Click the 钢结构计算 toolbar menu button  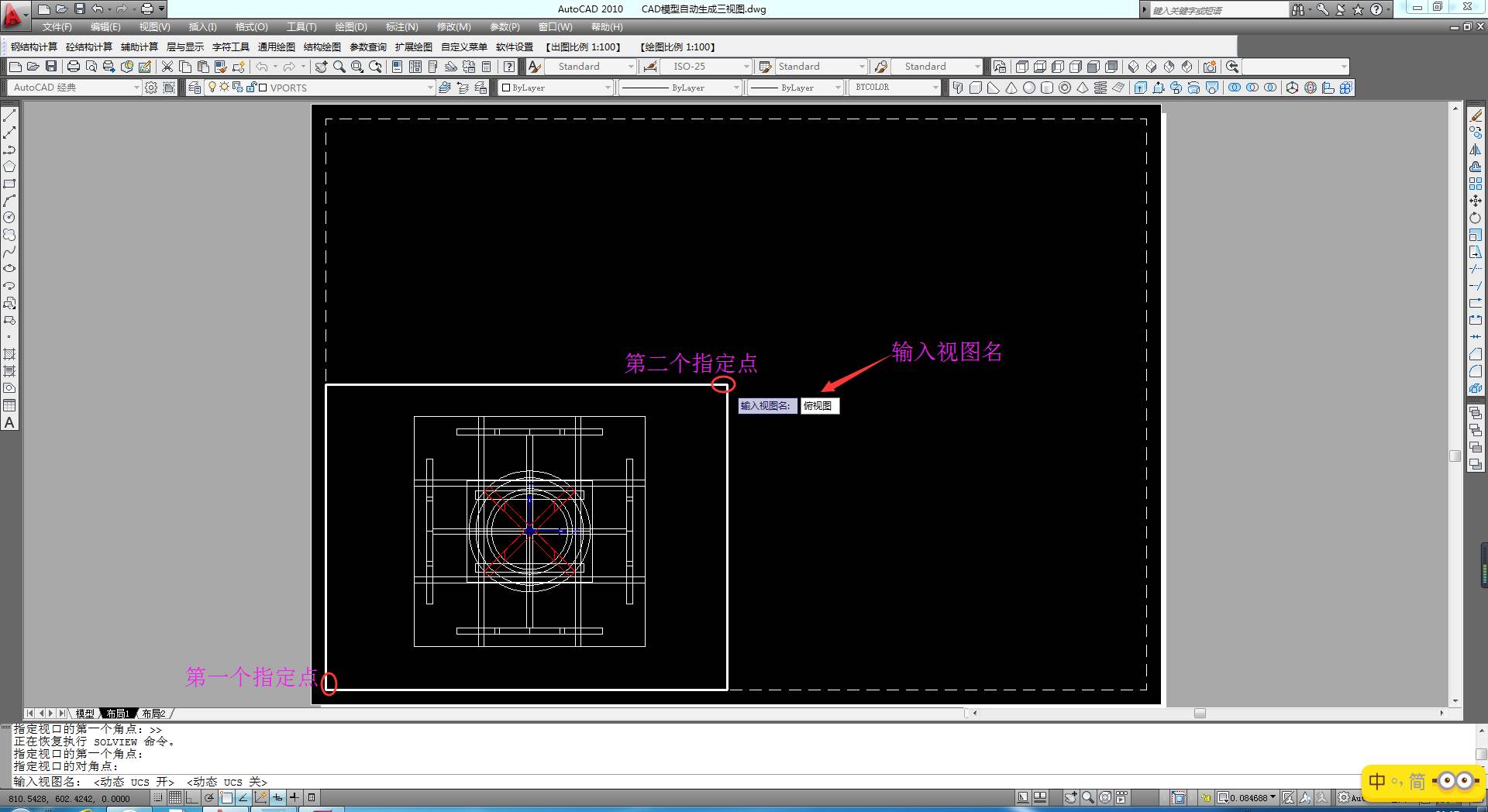[x=34, y=47]
